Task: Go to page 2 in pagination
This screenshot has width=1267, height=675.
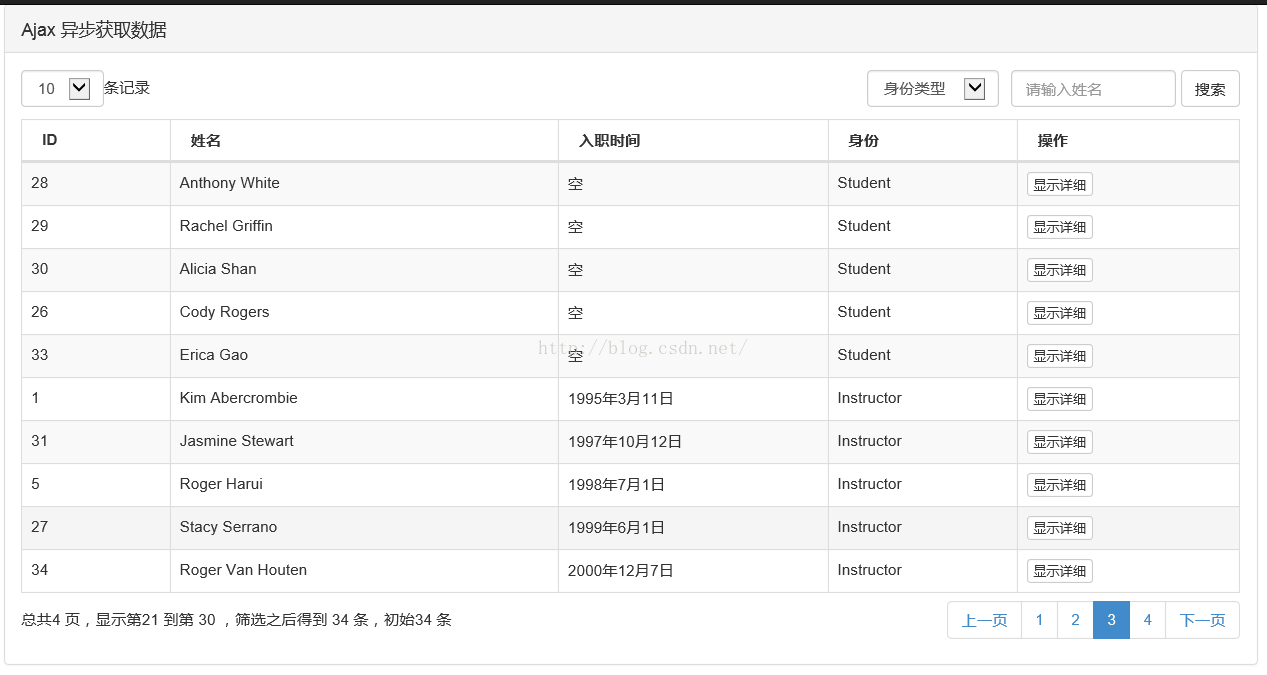Action: coord(1075,620)
